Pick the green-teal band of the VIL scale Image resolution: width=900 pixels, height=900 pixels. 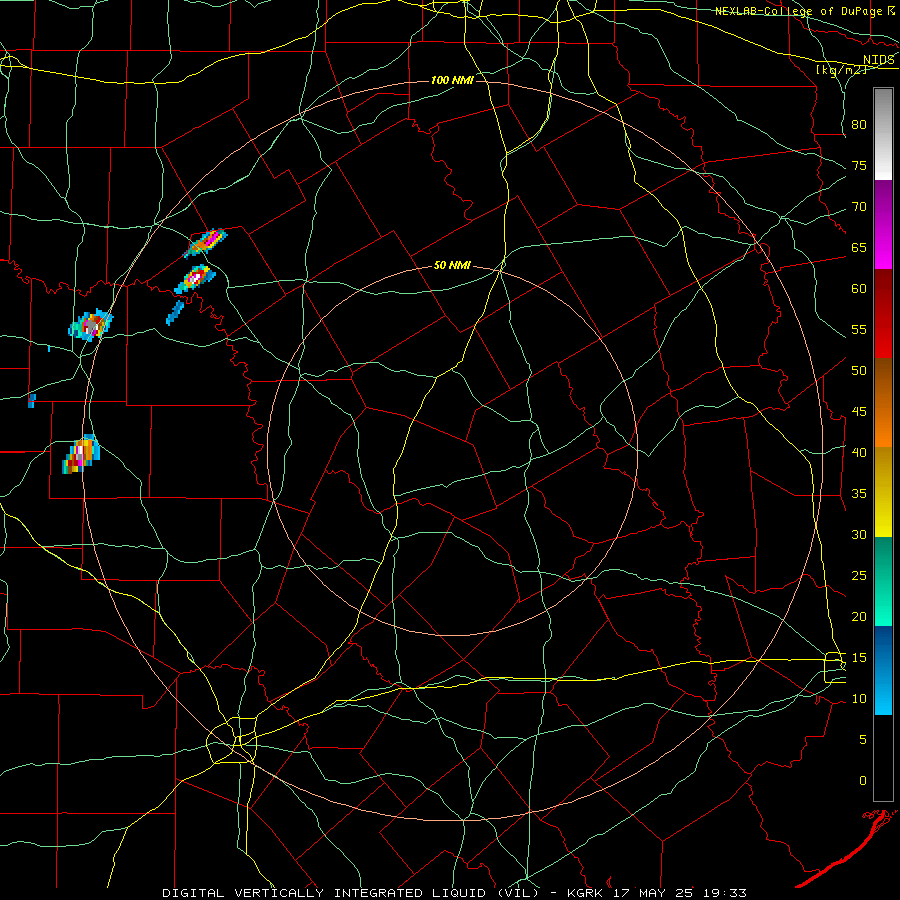883,581
